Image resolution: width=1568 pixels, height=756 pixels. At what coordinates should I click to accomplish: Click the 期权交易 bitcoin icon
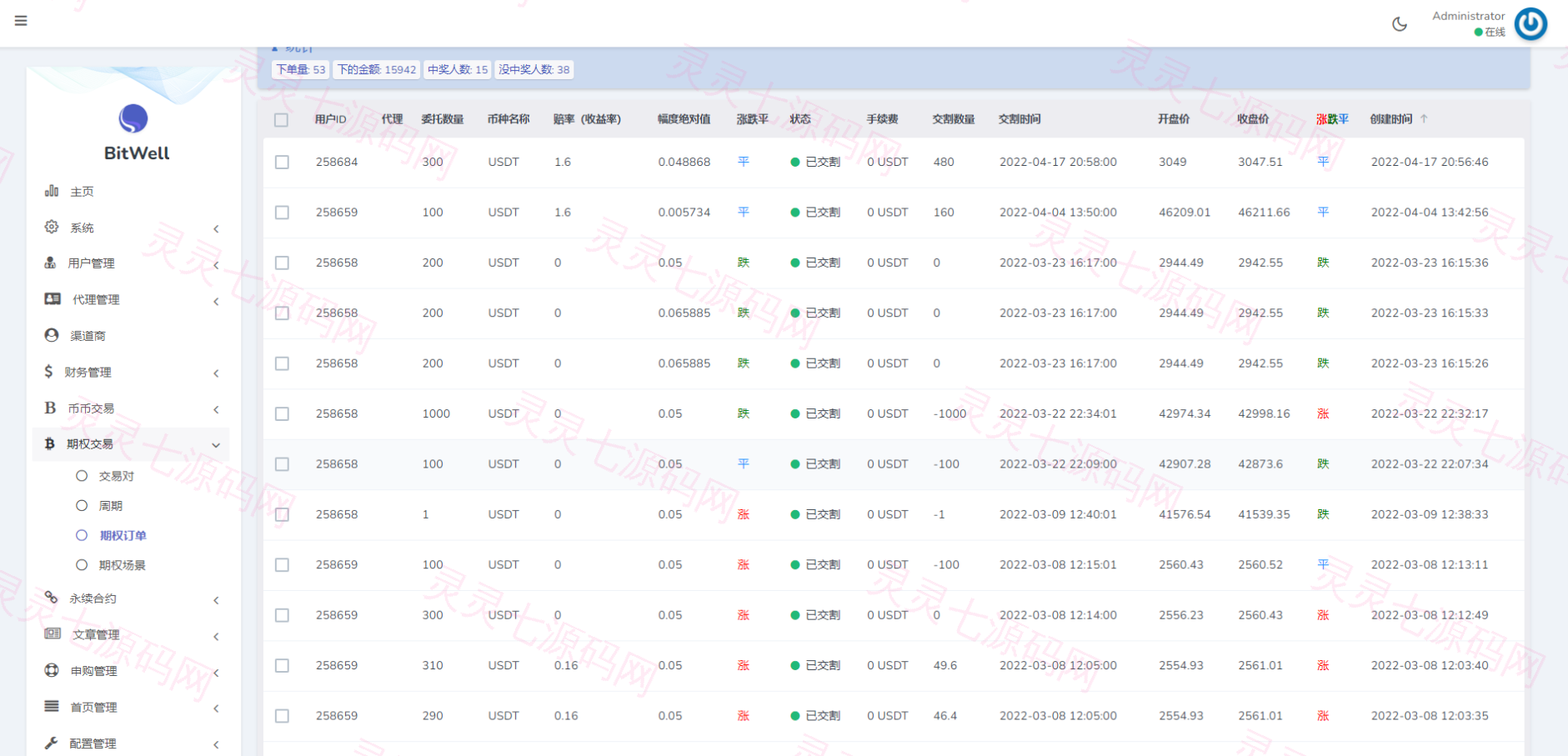pos(49,443)
